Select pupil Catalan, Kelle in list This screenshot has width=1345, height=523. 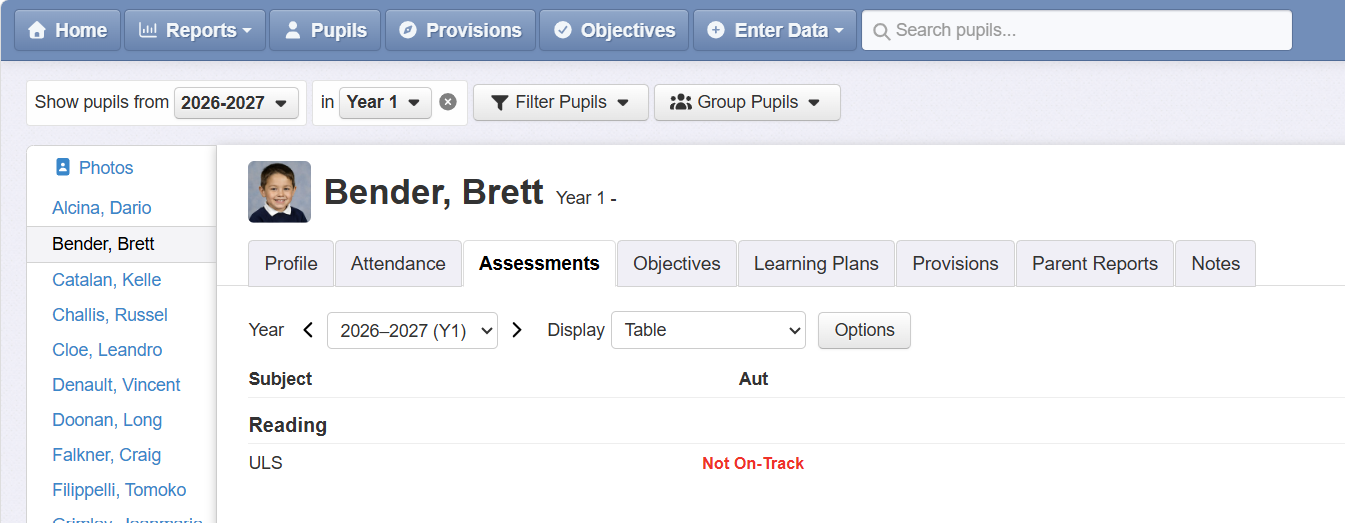tap(107, 280)
